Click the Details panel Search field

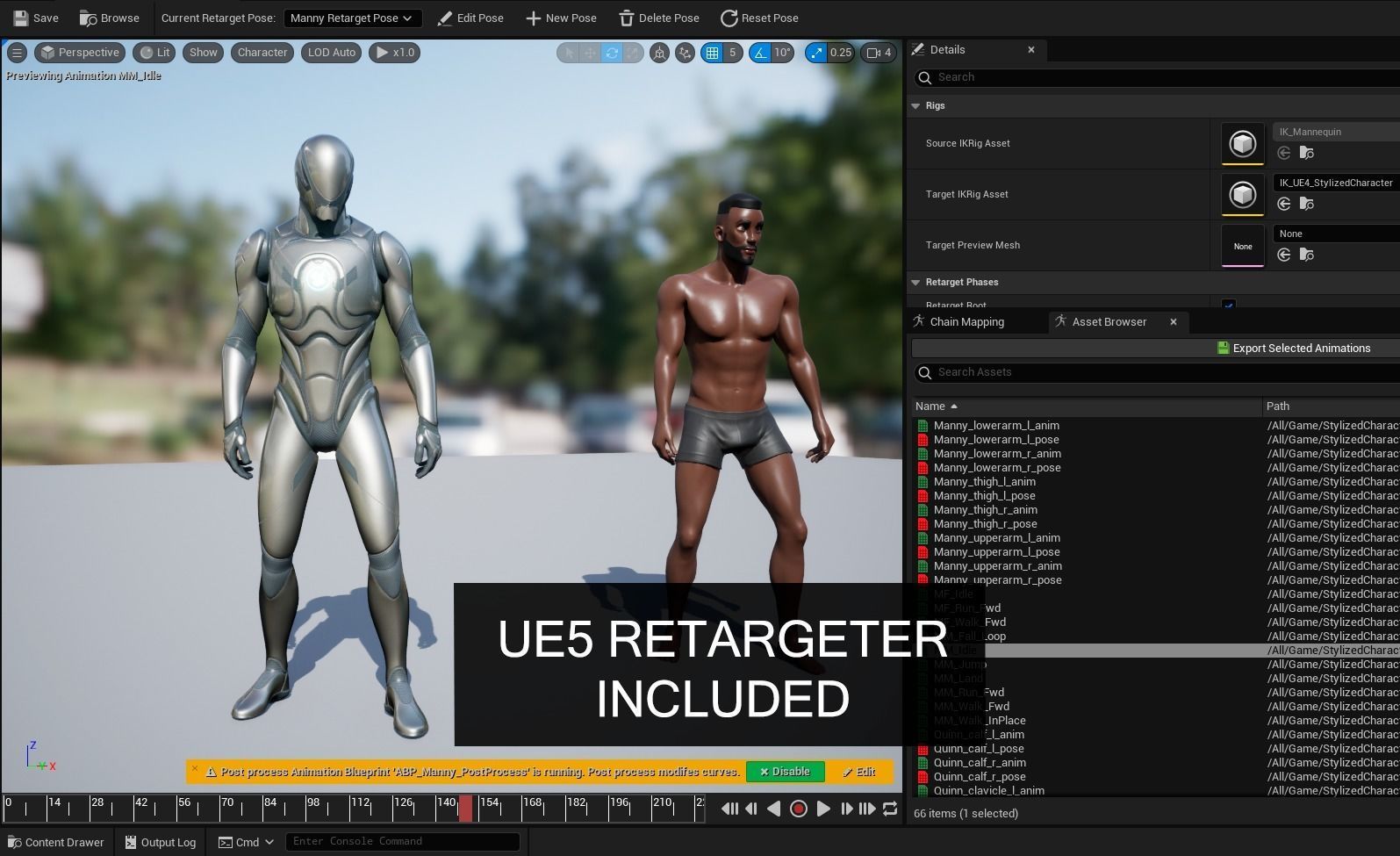click(1157, 77)
